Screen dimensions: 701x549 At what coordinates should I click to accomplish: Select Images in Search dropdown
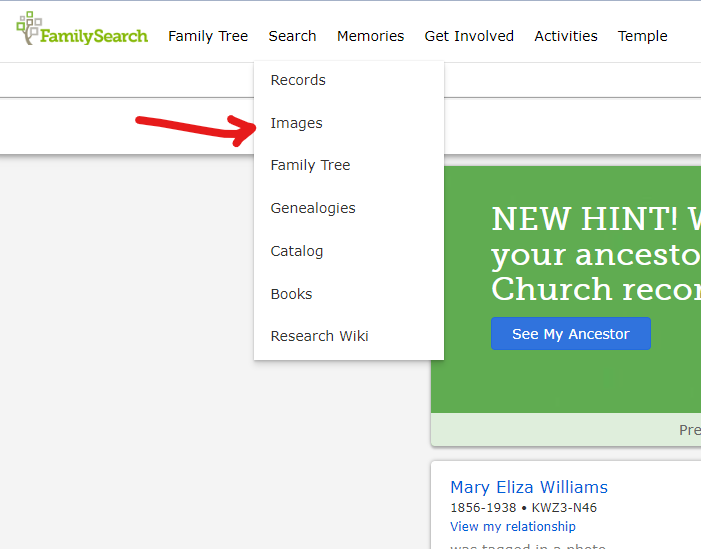(296, 123)
